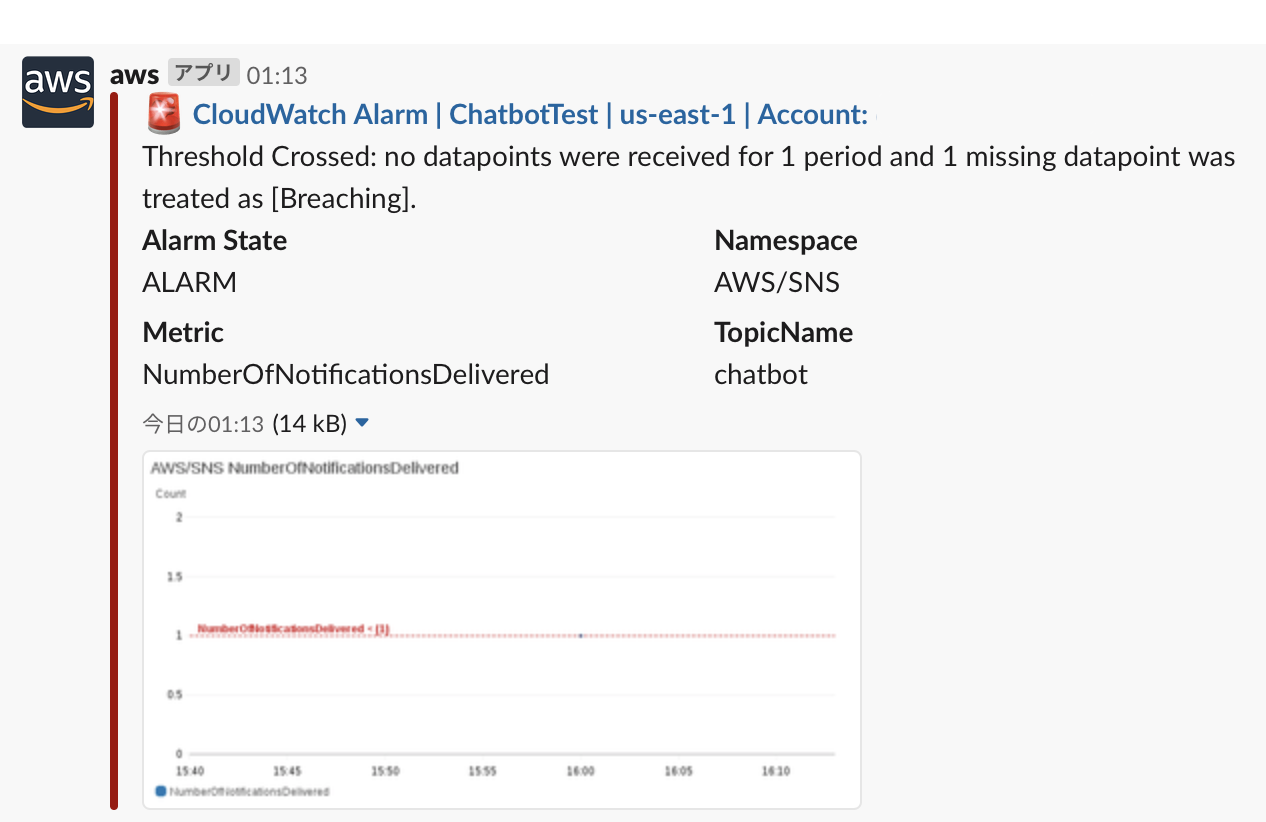The height and width of the screenshot is (822, 1266).
Task: Click the metric value under the Metric heading
Action: (345, 374)
